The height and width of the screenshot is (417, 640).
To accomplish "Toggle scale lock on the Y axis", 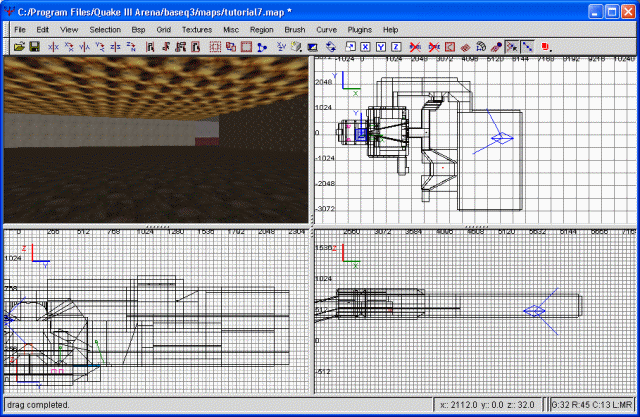I will click(x=381, y=47).
